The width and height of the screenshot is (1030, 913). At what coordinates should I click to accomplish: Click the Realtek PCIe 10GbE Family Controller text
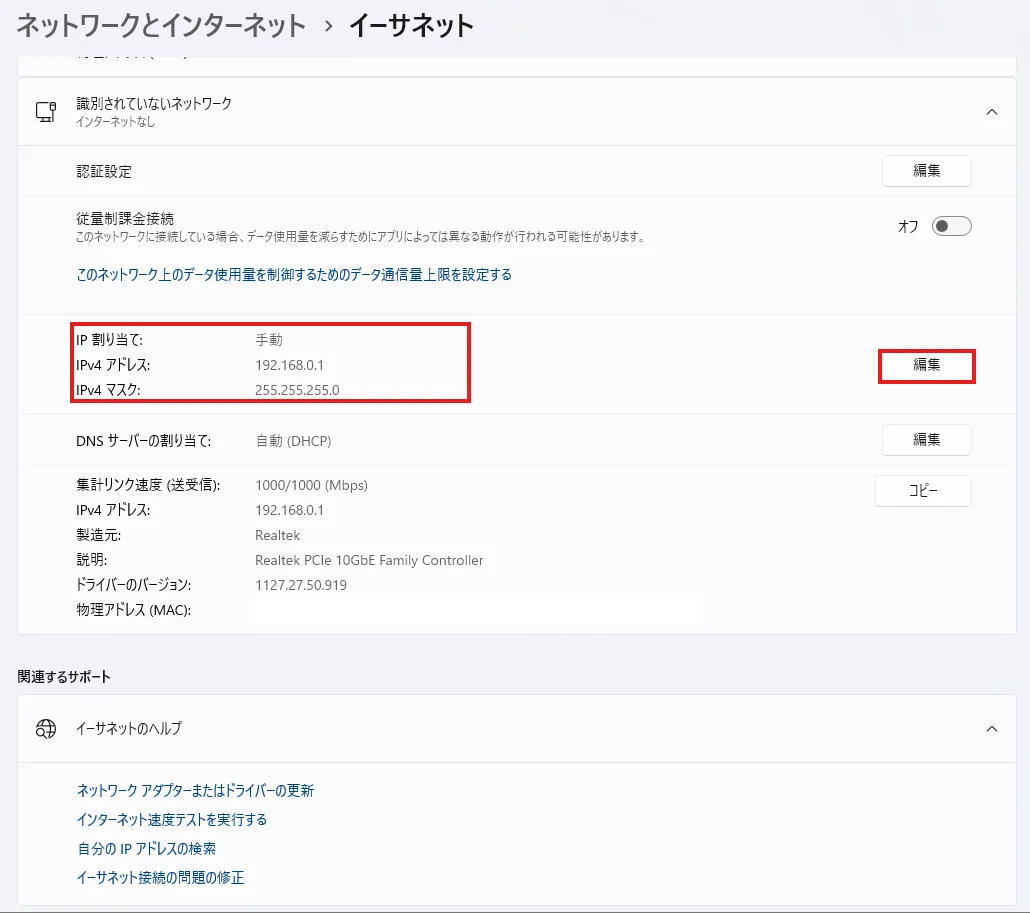coord(369,560)
